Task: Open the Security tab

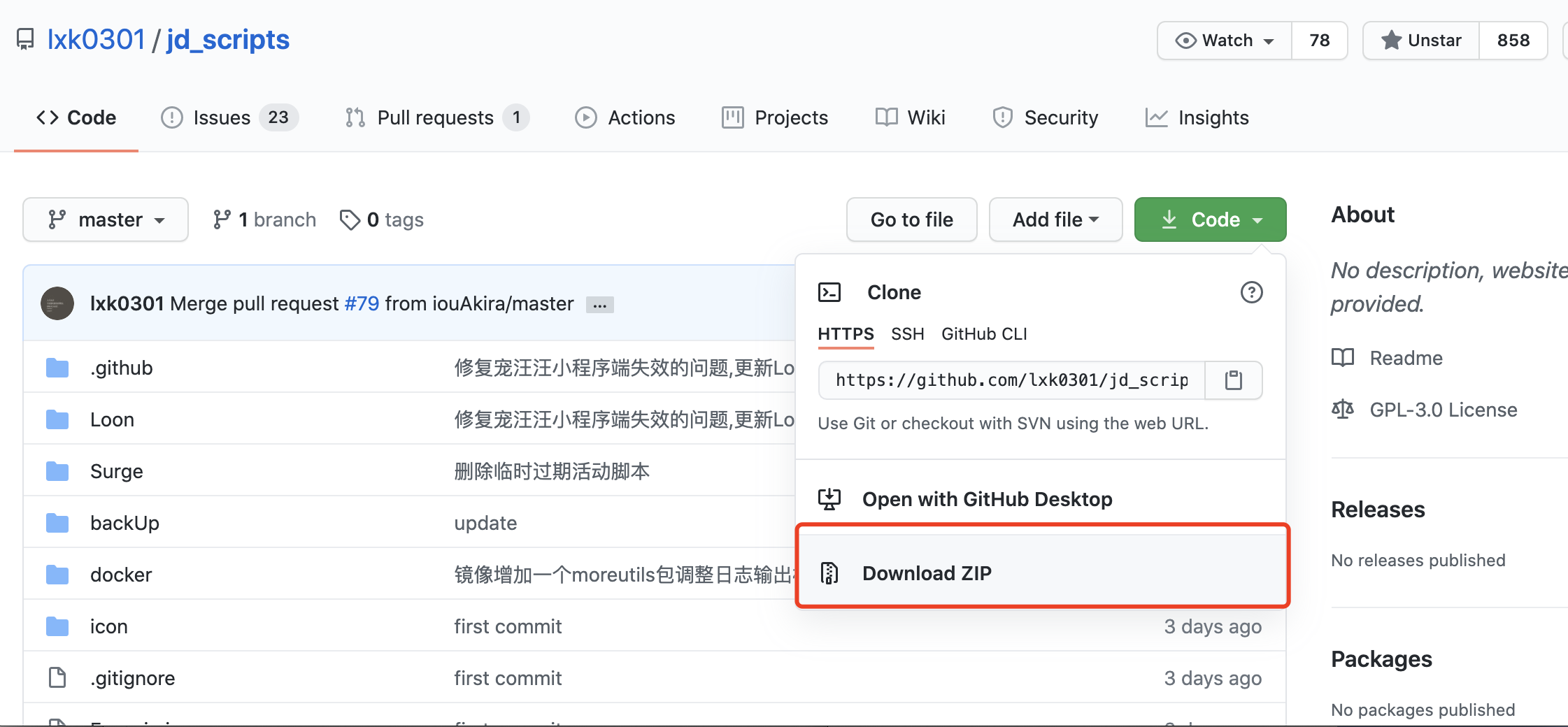Action: (1045, 117)
